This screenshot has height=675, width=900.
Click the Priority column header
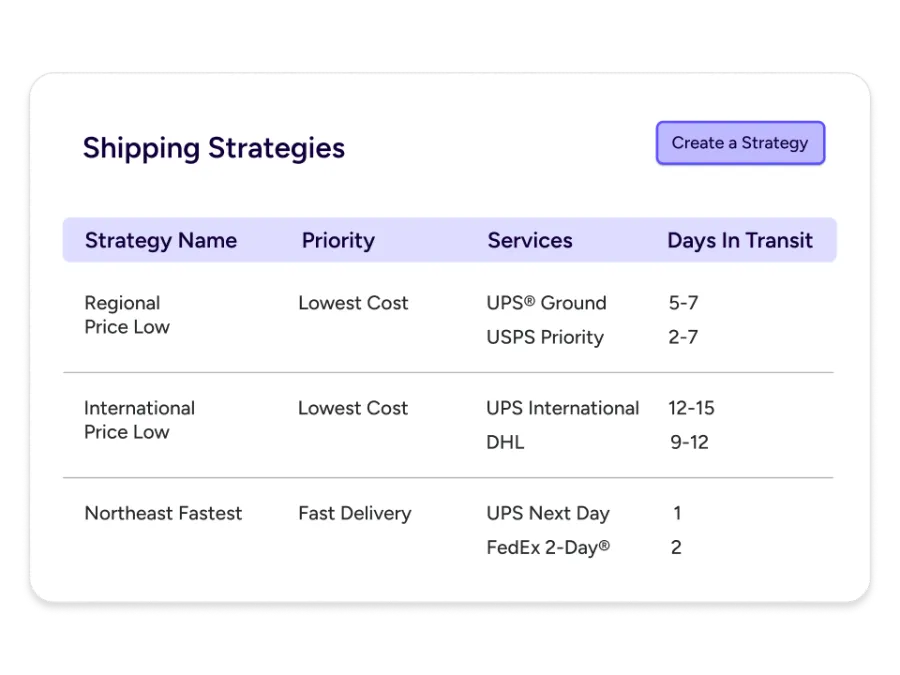tap(338, 240)
